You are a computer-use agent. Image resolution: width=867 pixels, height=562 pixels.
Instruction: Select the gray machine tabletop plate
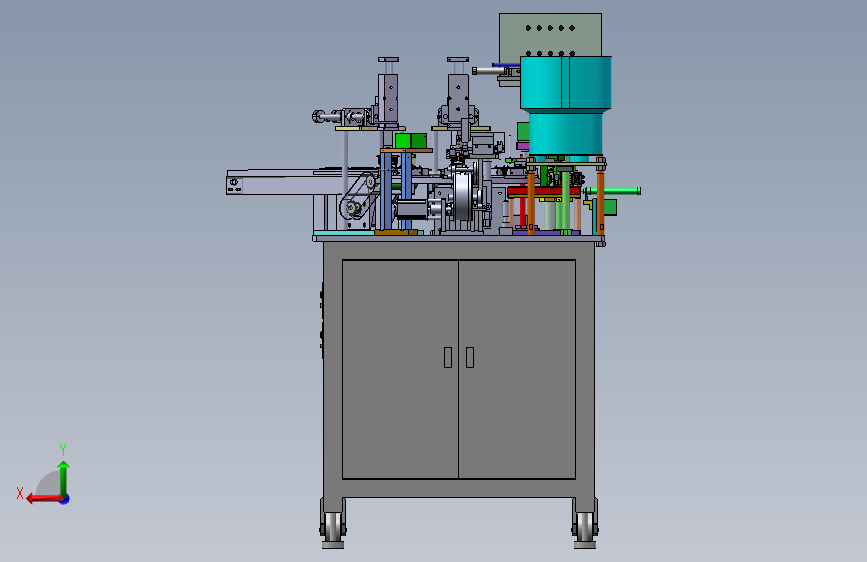tap(459, 238)
